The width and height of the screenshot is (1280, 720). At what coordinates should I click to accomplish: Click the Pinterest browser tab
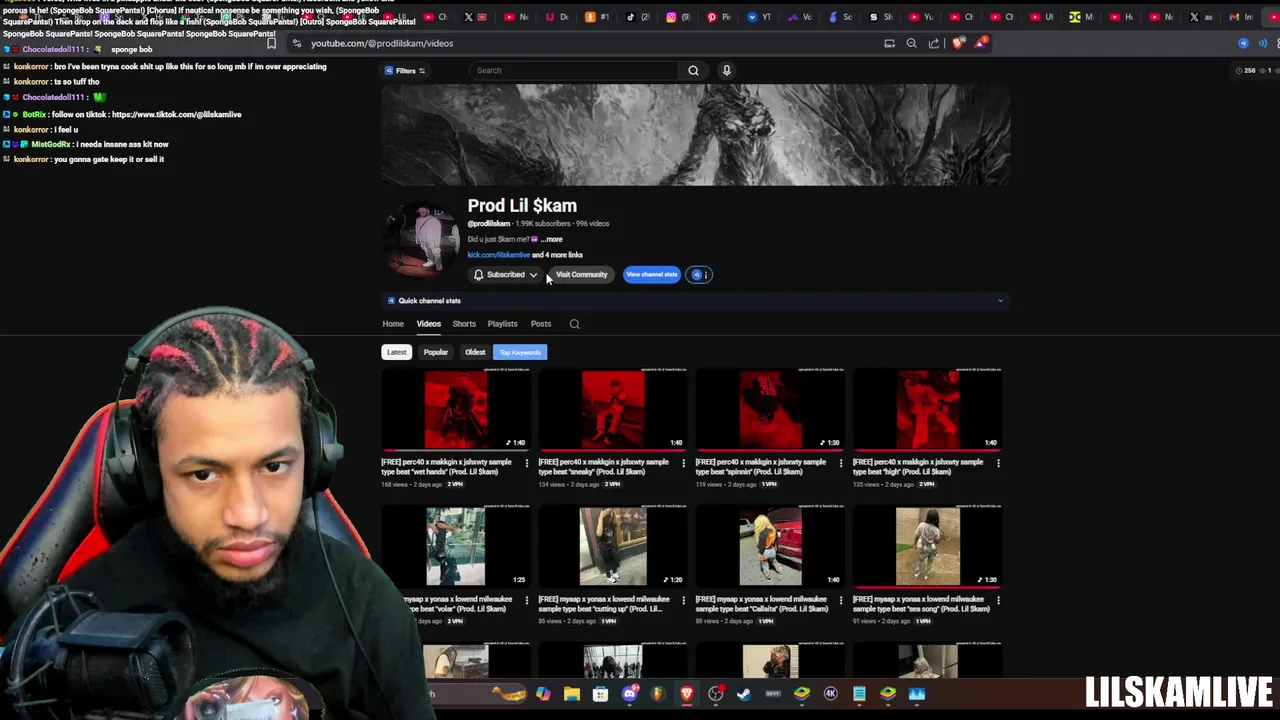717,16
